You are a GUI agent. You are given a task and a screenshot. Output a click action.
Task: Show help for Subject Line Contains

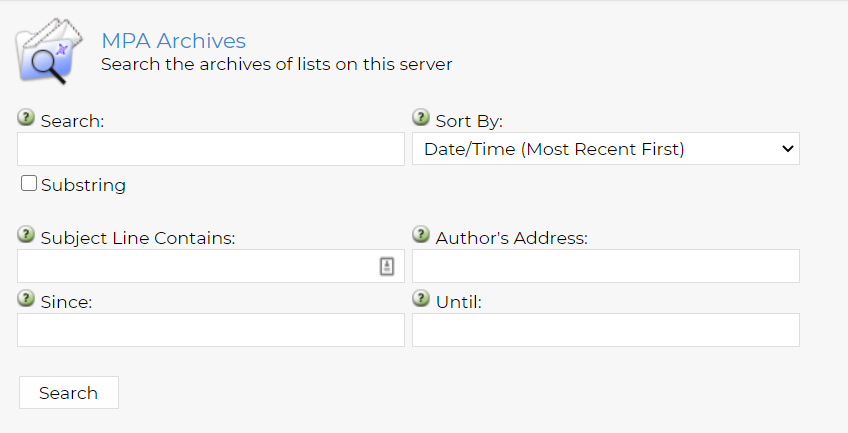26,235
